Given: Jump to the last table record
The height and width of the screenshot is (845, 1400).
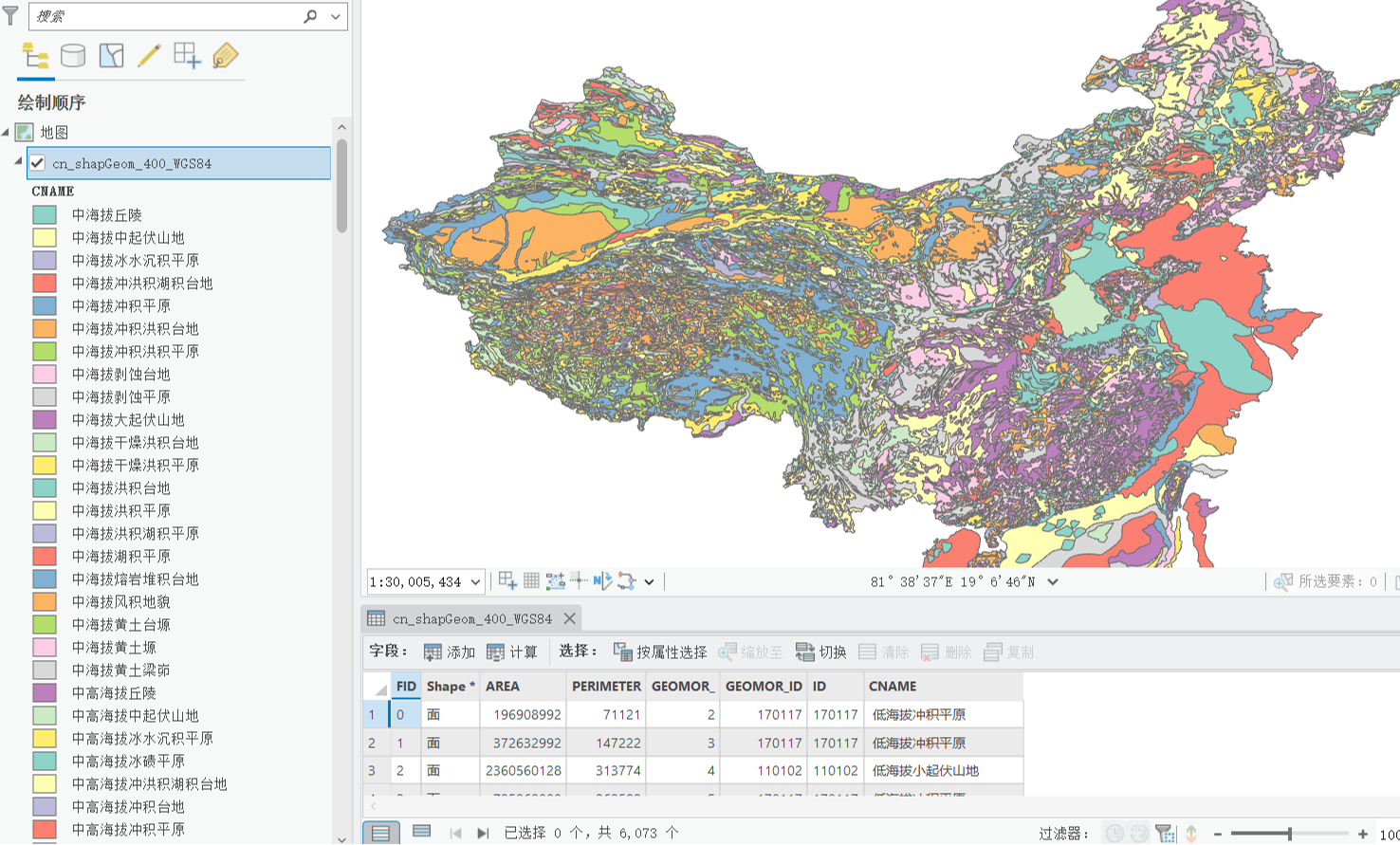Looking at the screenshot, I should [483, 833].
